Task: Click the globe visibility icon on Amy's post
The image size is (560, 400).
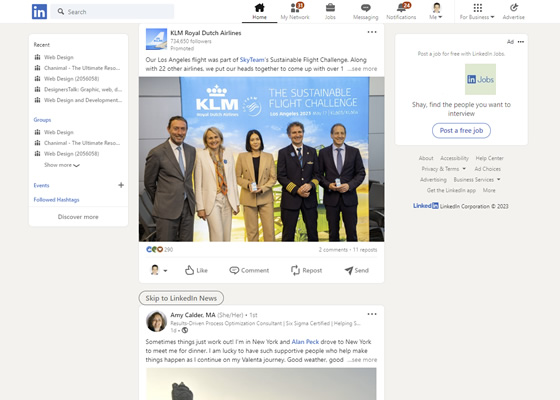Action: tap(185, 330)
